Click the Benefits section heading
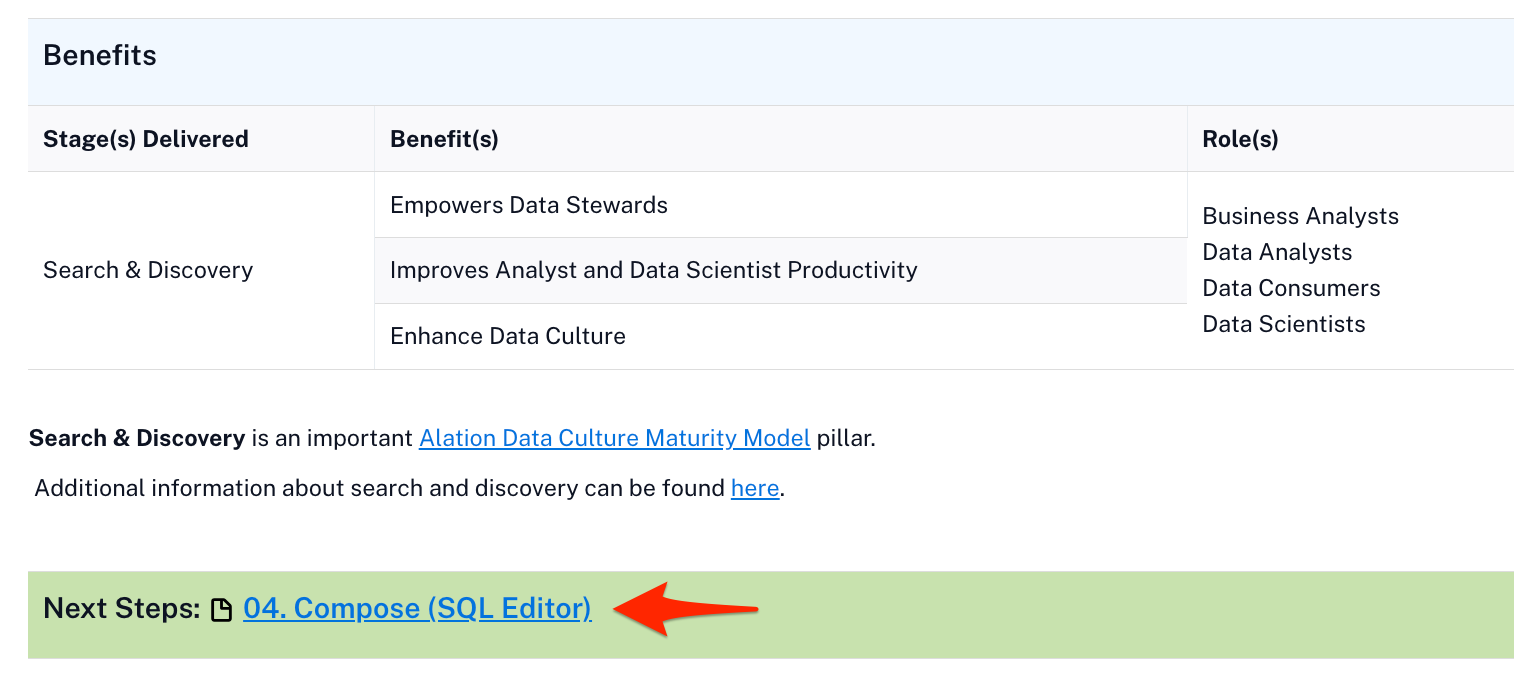Screen dimensions: 1538x698 100,56
